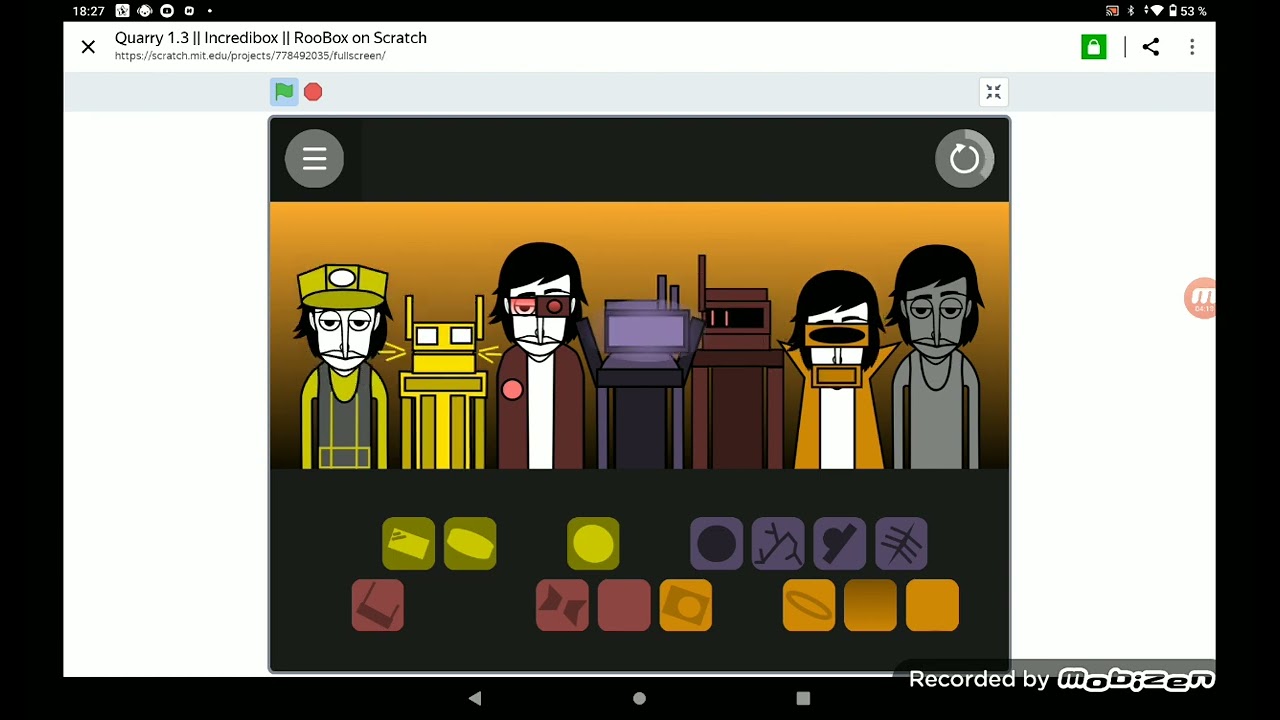1280x720 pixels.
Task: Click the page title Quarry 1.3 Incredibox
Action: point(271,38)
